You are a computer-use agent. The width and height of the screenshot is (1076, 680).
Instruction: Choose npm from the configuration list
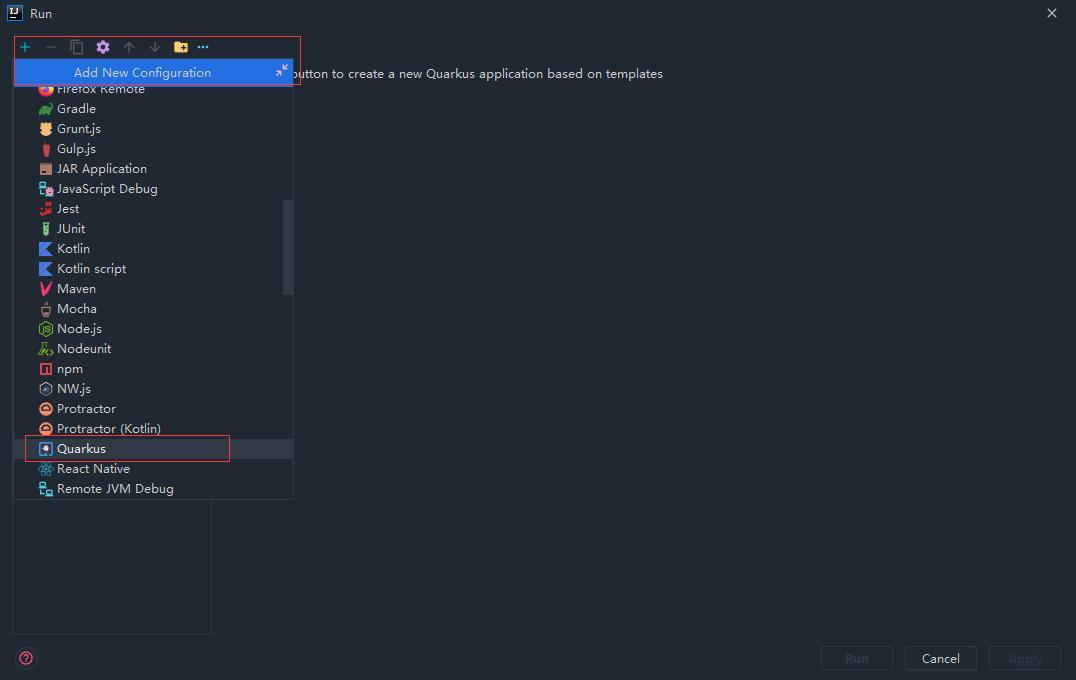pos(154,368)
